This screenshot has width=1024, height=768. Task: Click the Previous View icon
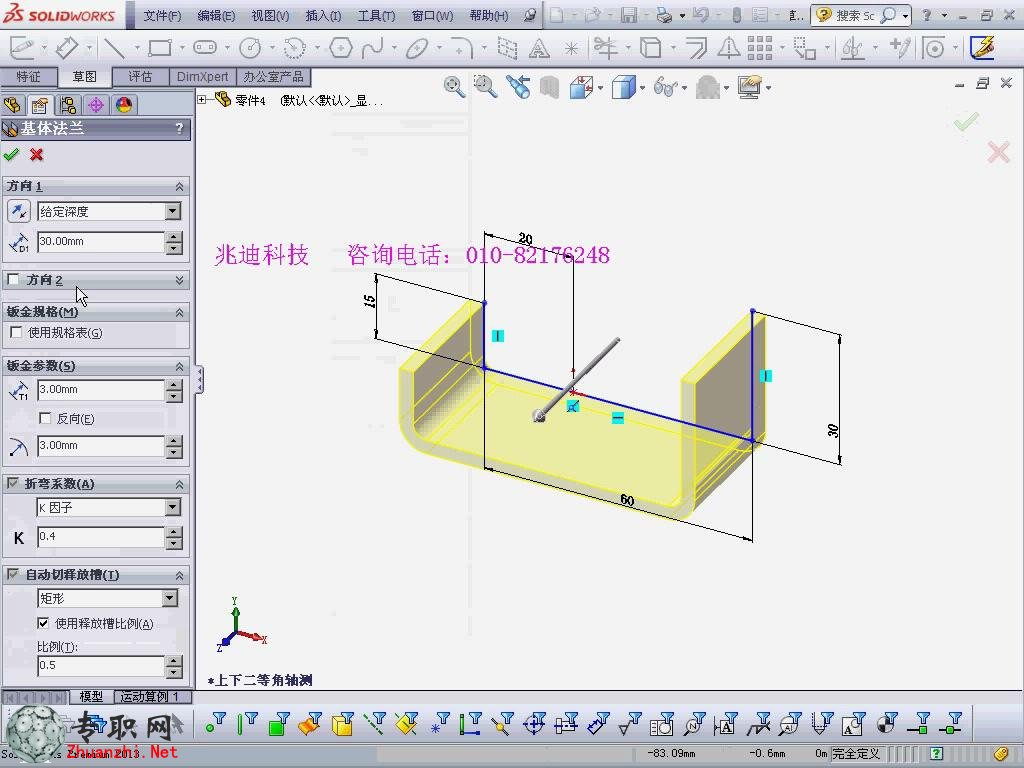click(518, 86)
